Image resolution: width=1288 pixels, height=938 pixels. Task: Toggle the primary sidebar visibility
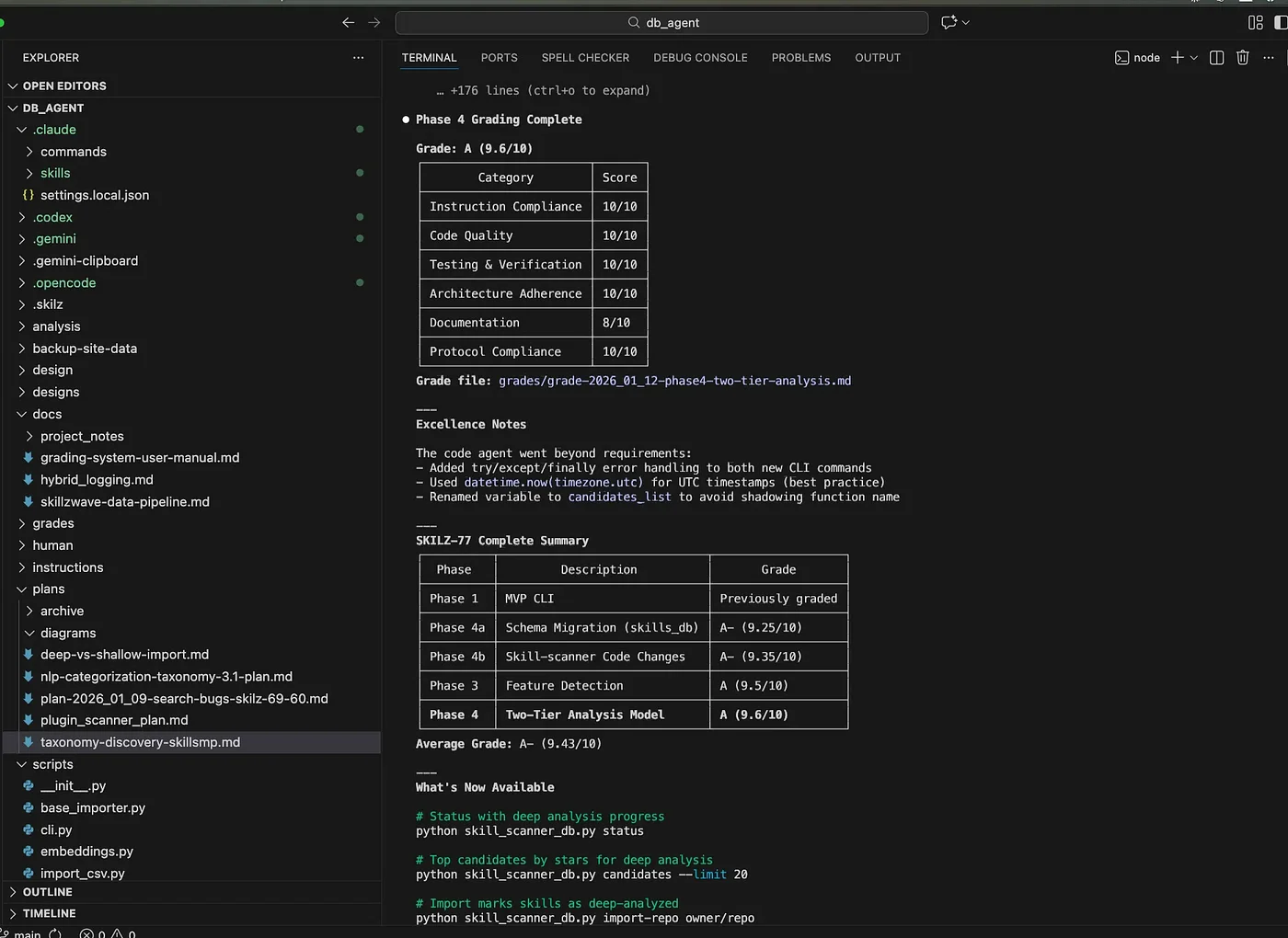click(x=1281, y=23)
